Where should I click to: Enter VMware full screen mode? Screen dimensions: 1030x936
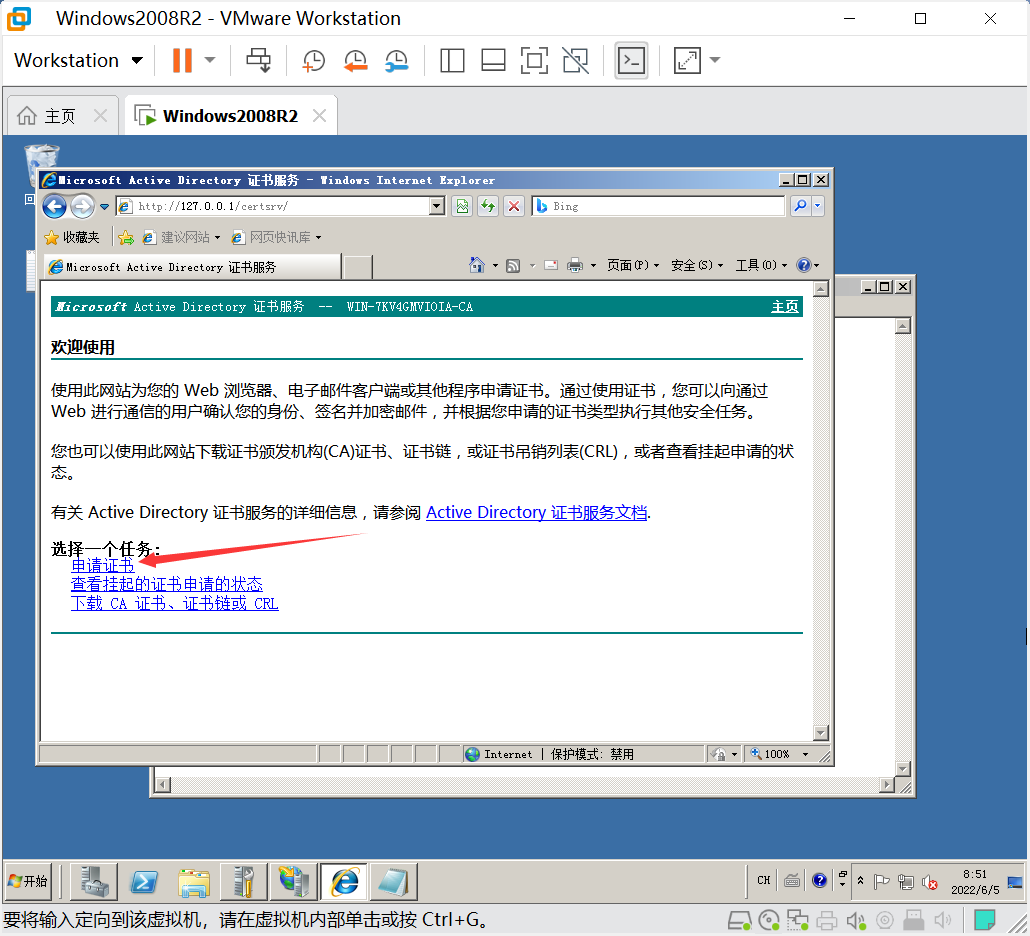pyautogui.click(x=534, y=60)
